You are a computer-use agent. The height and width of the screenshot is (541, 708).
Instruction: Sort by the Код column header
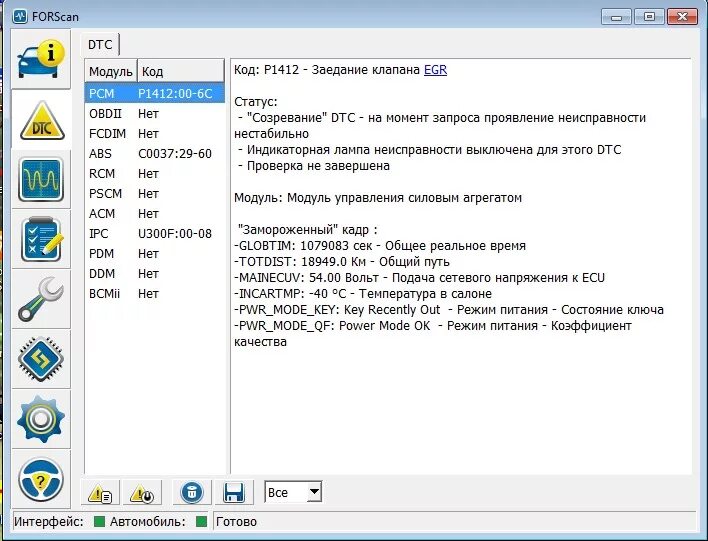(181, 71)
